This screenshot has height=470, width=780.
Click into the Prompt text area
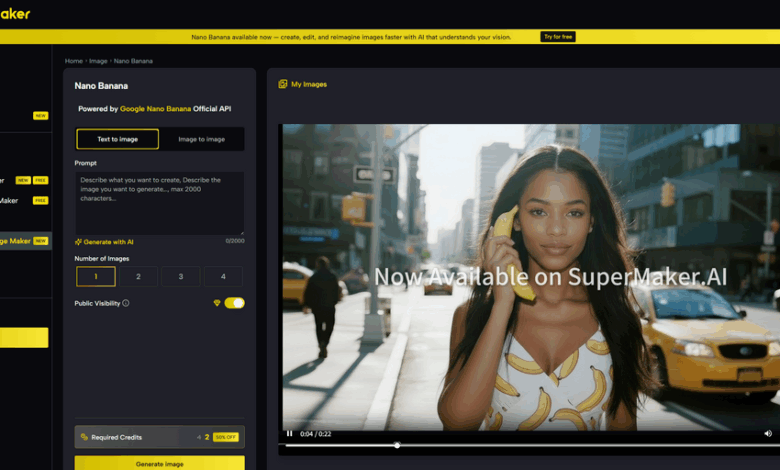click(160, 203)
